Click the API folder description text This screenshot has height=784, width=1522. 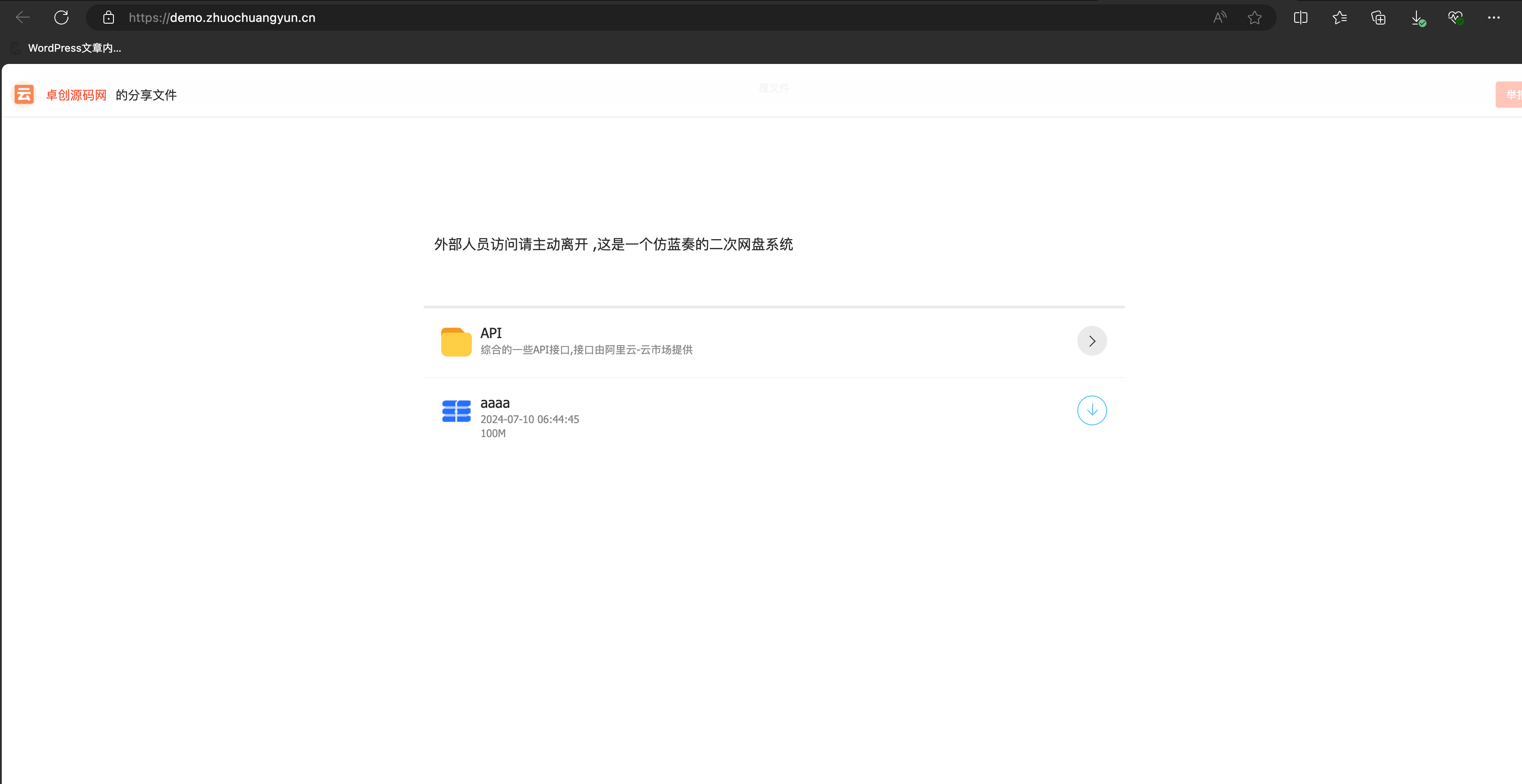pyautogui.click(x=586, y=350)
